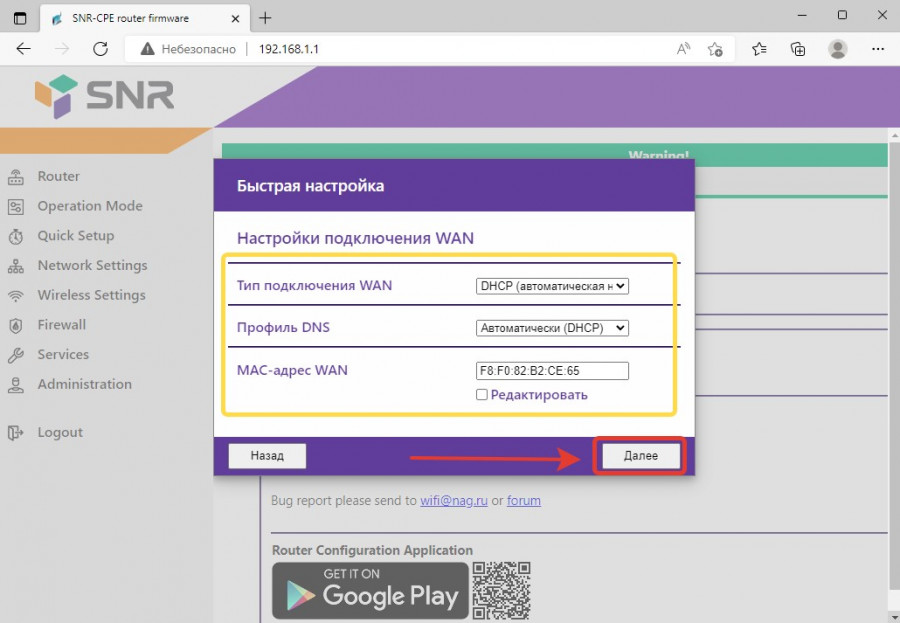Click the Router icon in sidebar
The width and height of the screenshot is (900, 623).
point(16,177)
